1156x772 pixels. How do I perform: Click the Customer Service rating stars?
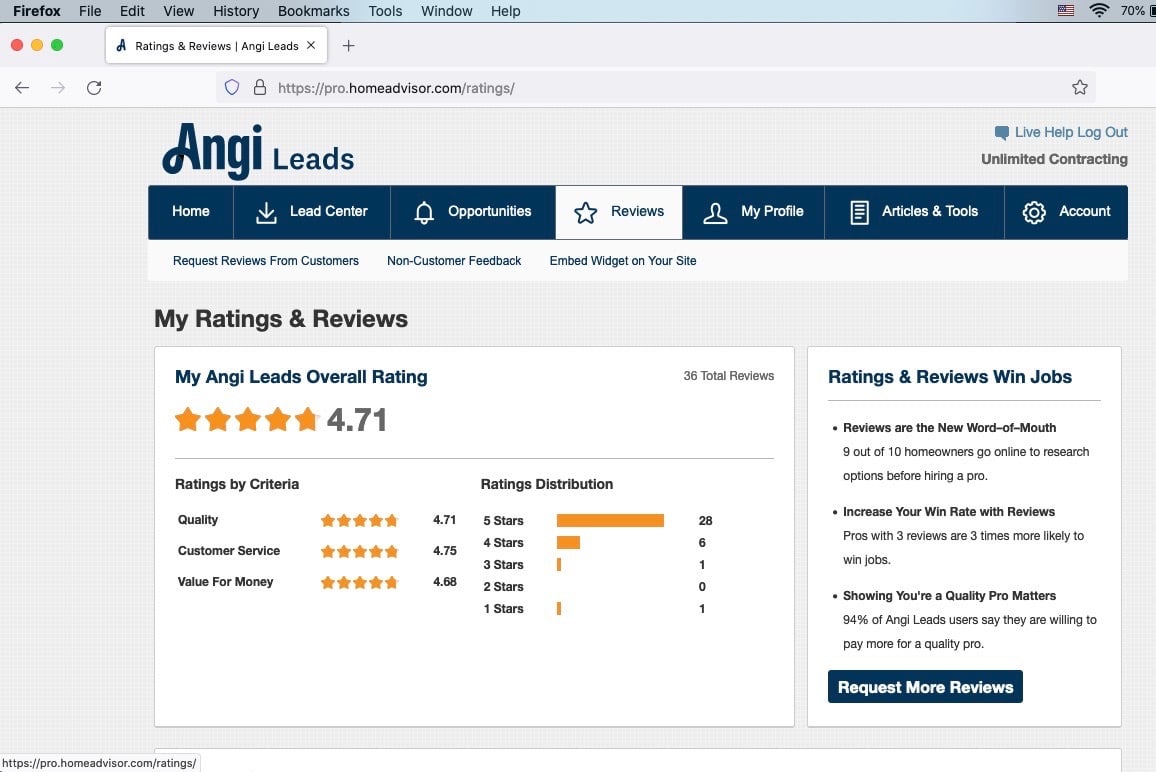pyautogui.click(x=359, y=552)
